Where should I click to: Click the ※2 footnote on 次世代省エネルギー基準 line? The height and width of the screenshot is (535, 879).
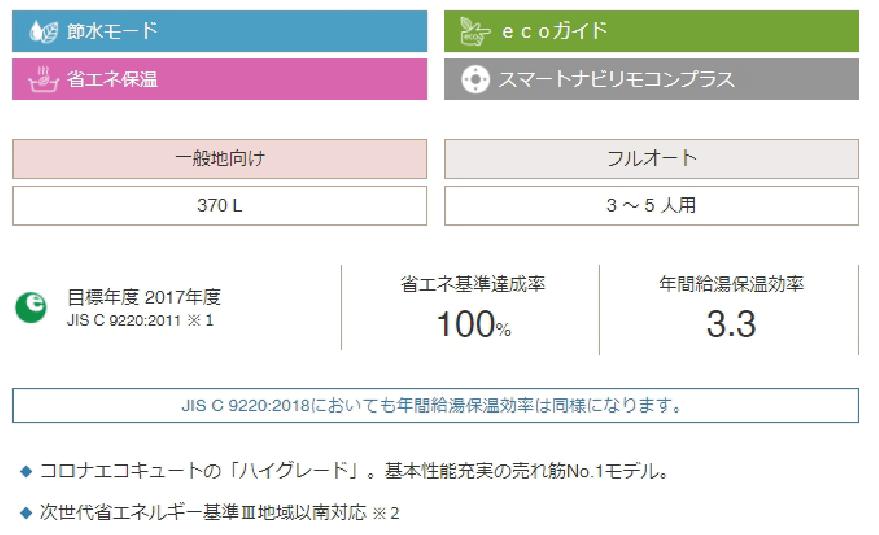386,513
